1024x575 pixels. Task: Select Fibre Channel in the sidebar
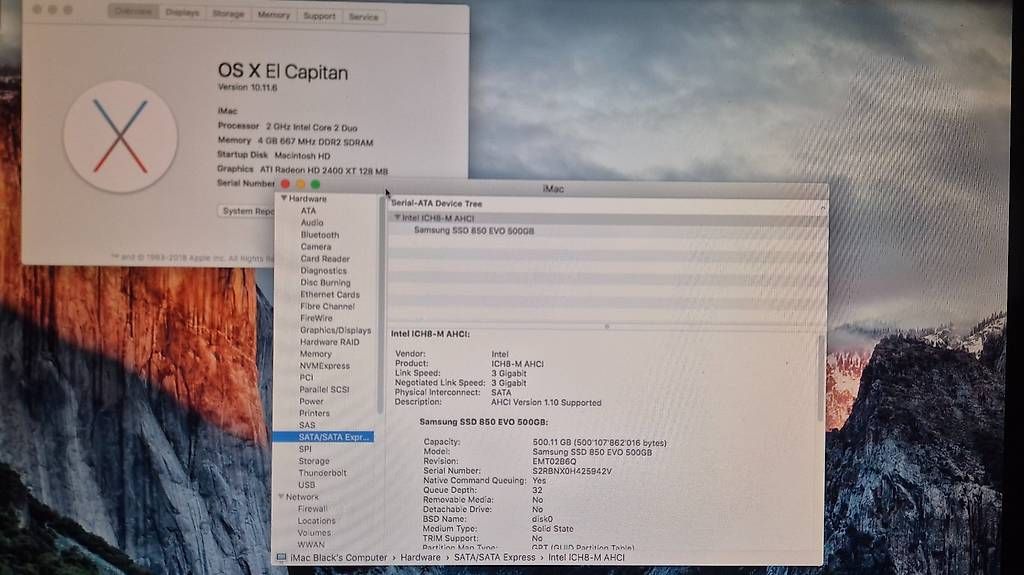tap(327, 306)
